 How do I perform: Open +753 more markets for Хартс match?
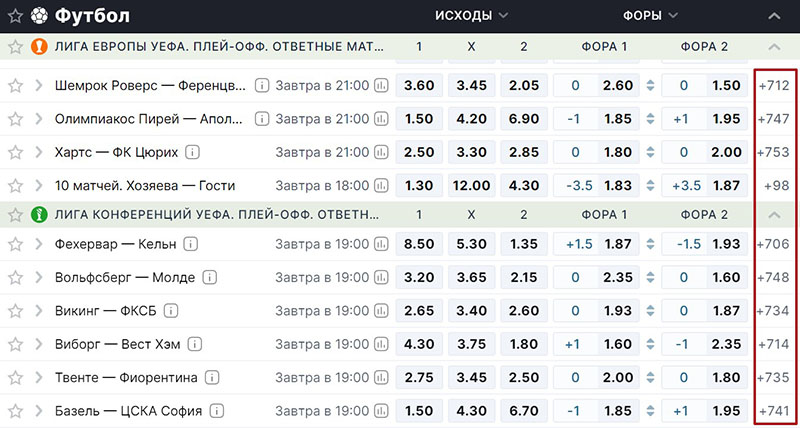click(773, 152)
